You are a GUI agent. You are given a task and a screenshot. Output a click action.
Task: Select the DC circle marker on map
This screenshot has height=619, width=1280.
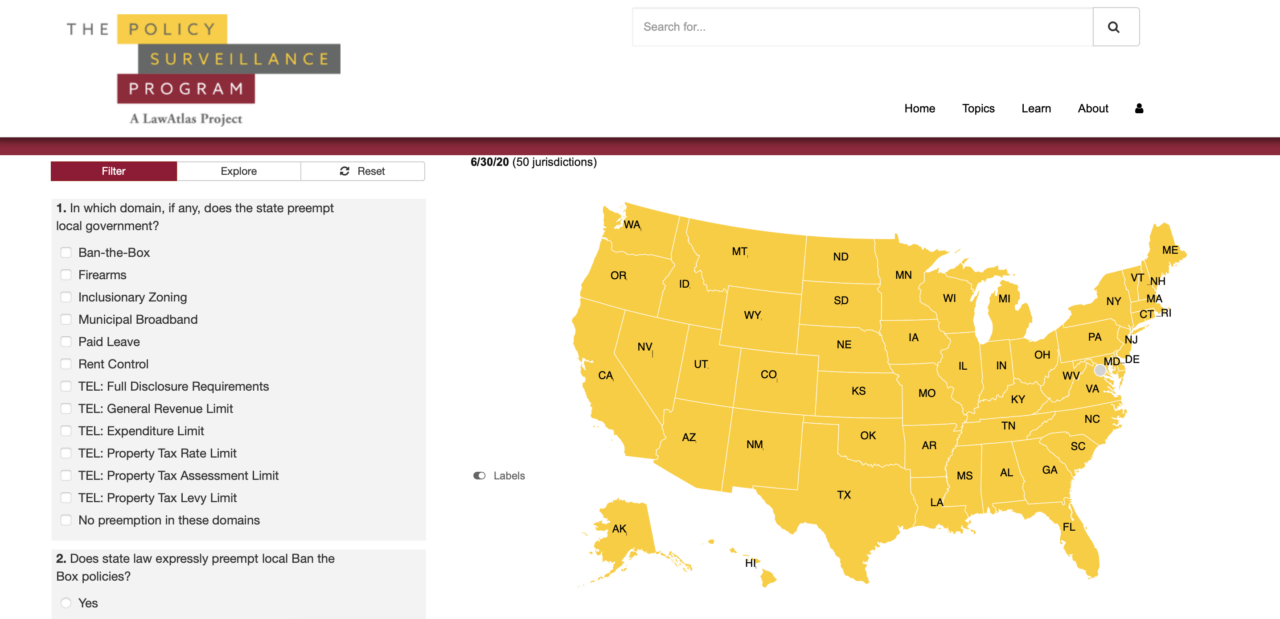point(1100,370)
